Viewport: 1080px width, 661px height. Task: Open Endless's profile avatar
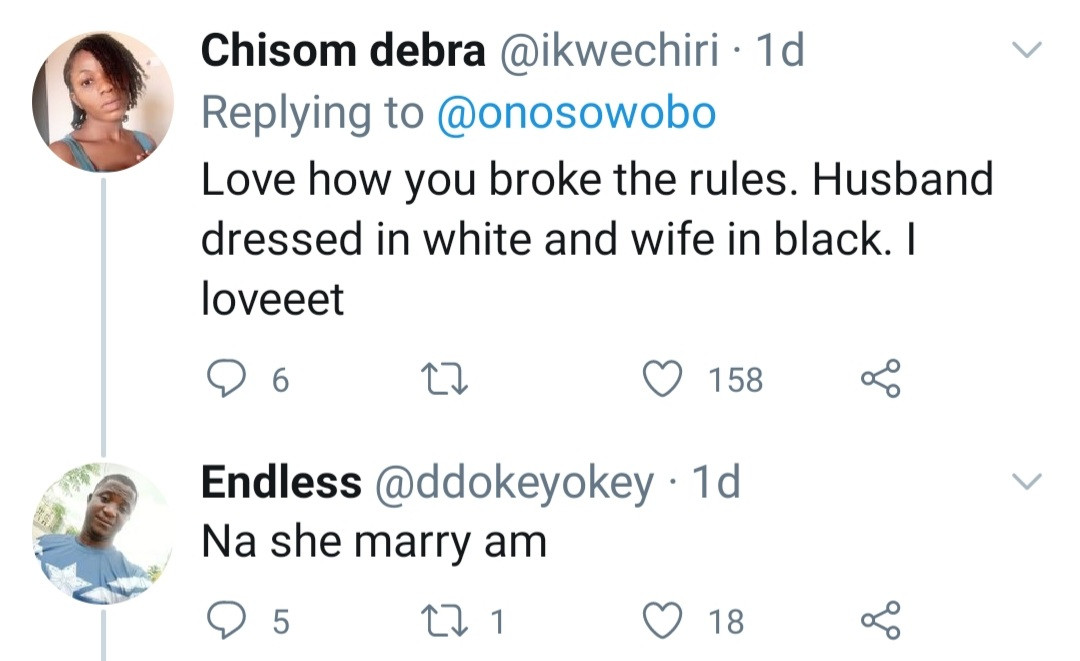pos(103,534)
